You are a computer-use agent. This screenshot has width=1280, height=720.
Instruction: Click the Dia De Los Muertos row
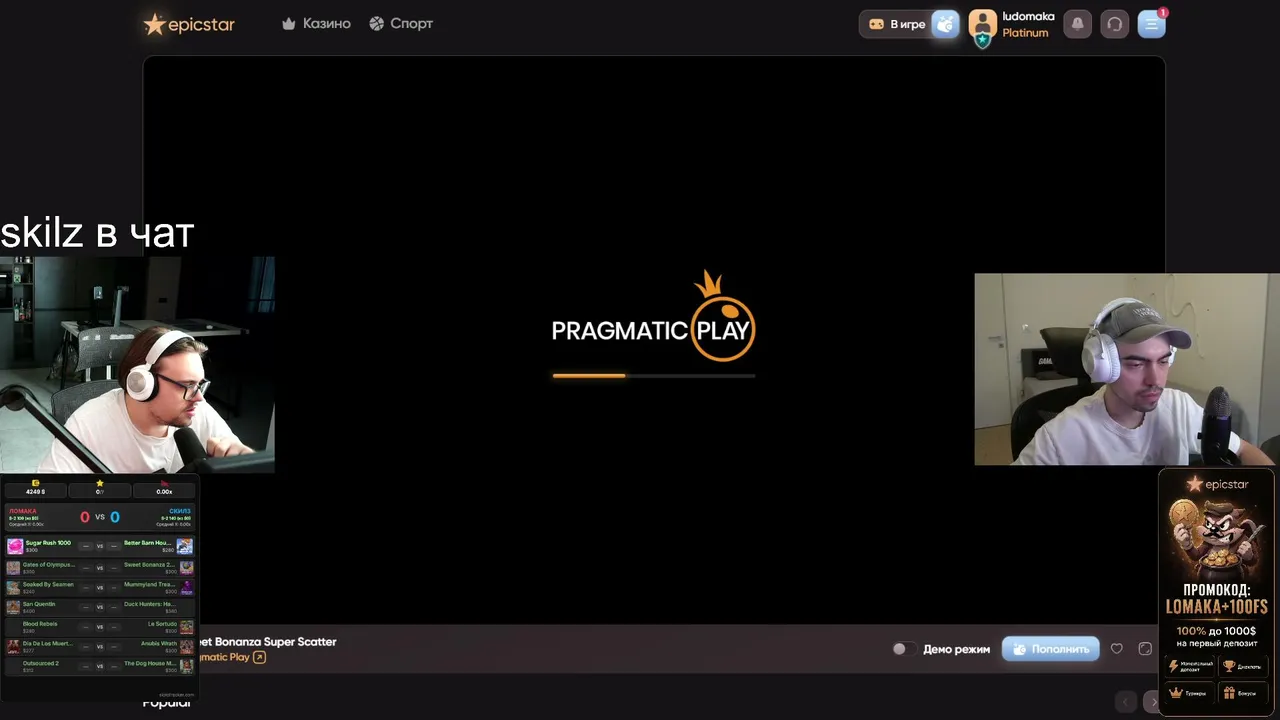pos(99,646)
